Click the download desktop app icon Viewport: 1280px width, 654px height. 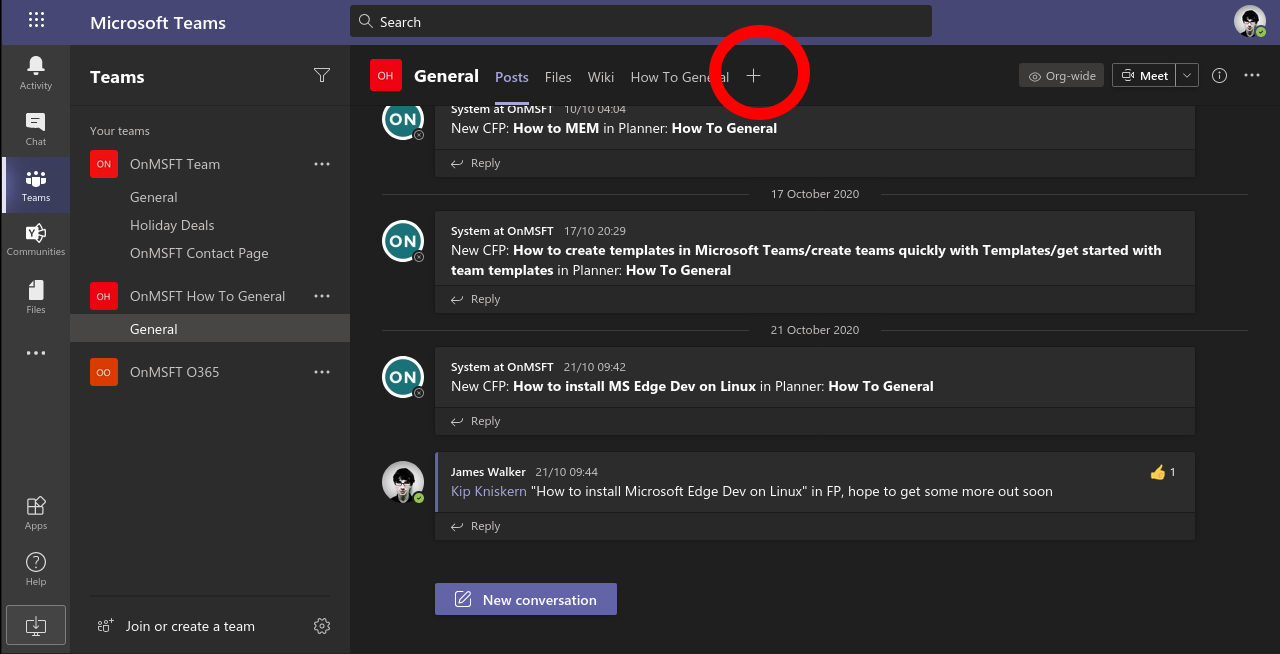(36, 625)
